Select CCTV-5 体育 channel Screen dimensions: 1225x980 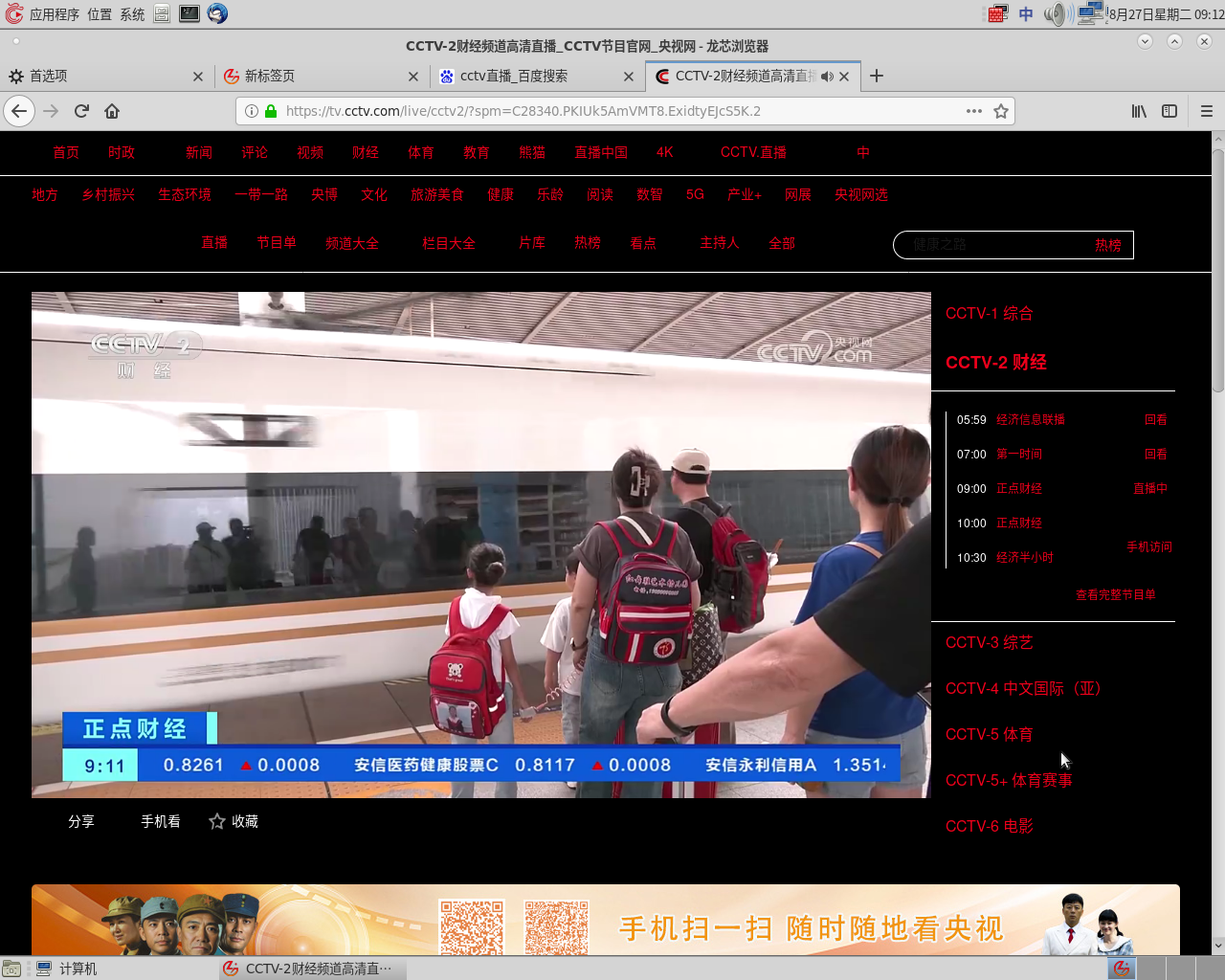coord(990,735)
